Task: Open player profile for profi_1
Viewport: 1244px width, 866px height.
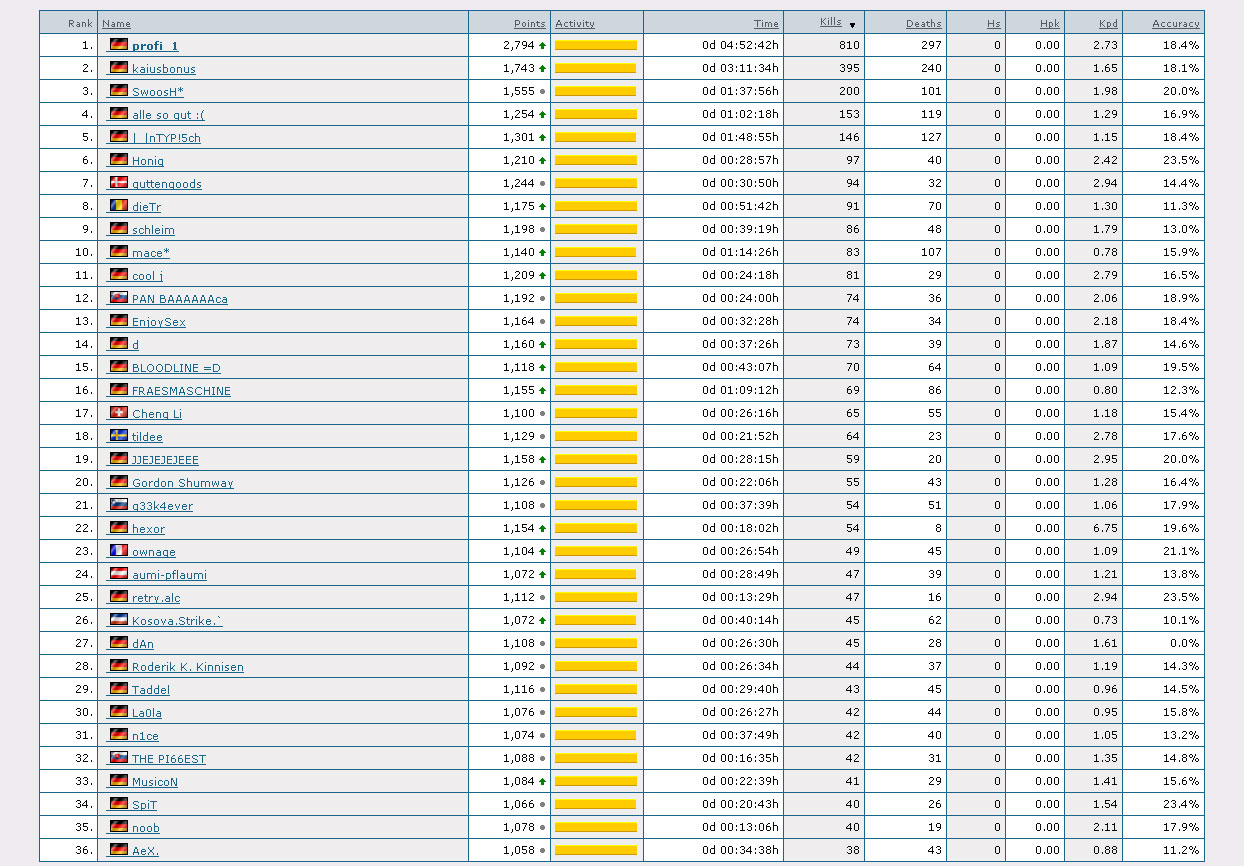Action: coord(155,46)
